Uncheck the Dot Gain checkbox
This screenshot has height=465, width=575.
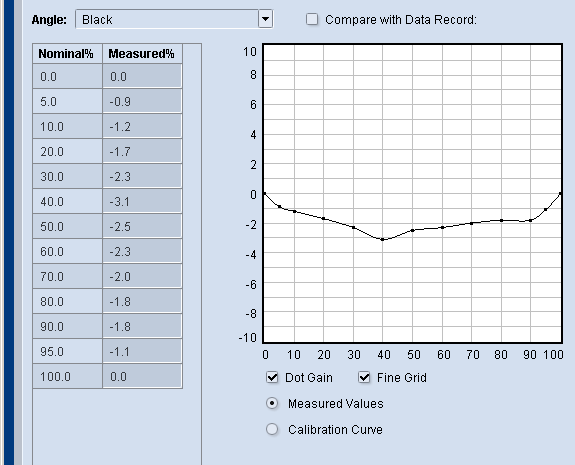272,377
